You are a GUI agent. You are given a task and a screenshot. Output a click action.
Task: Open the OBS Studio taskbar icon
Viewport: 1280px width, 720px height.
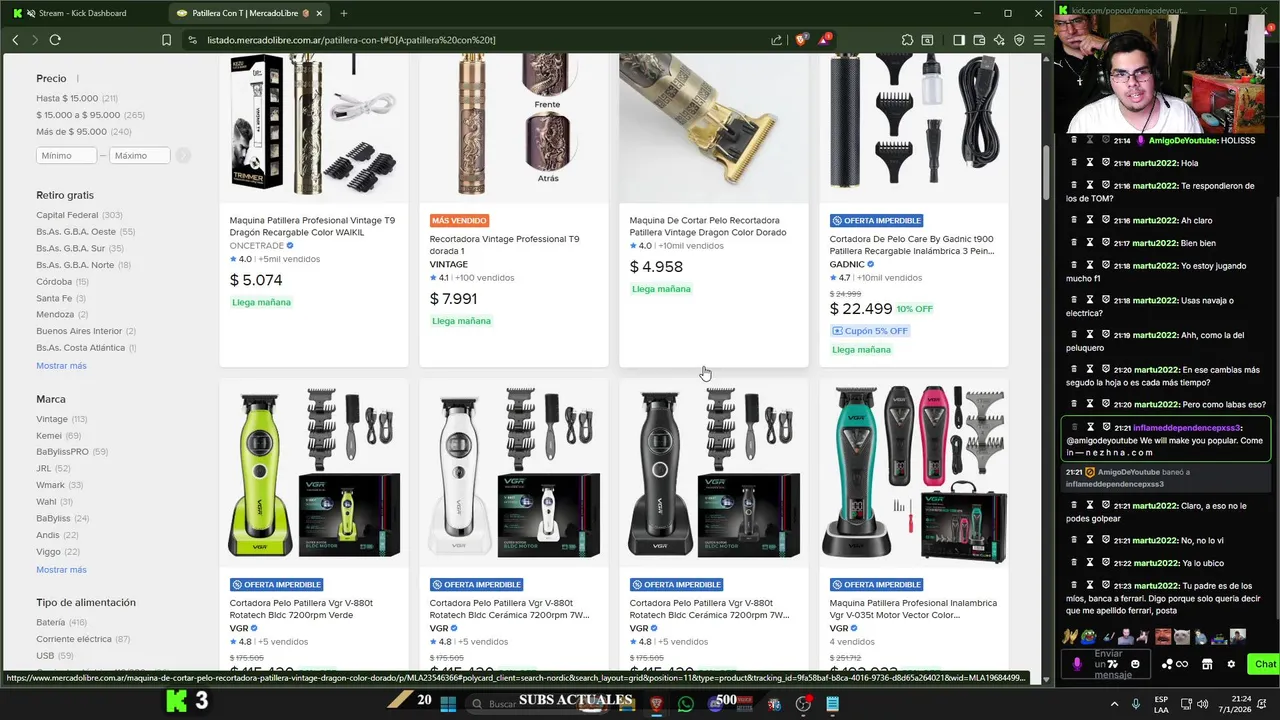point(803,704)
